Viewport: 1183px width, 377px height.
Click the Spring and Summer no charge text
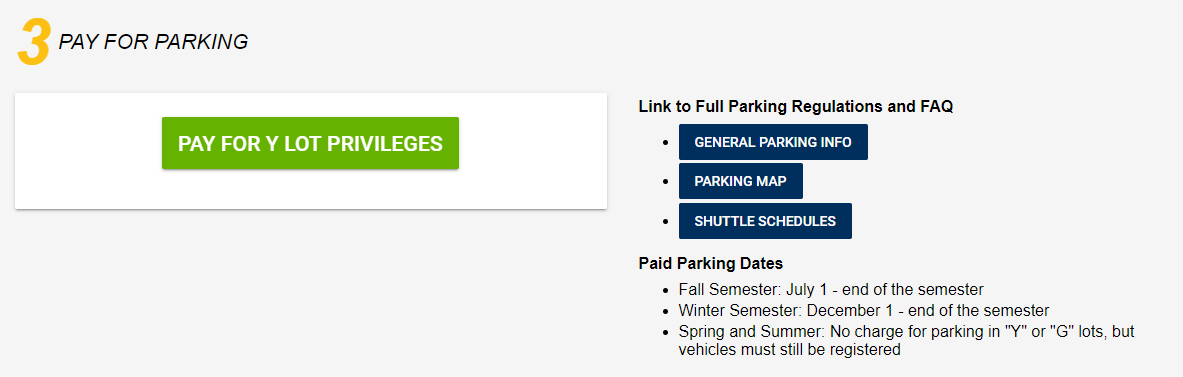click(x=906, y=331)
